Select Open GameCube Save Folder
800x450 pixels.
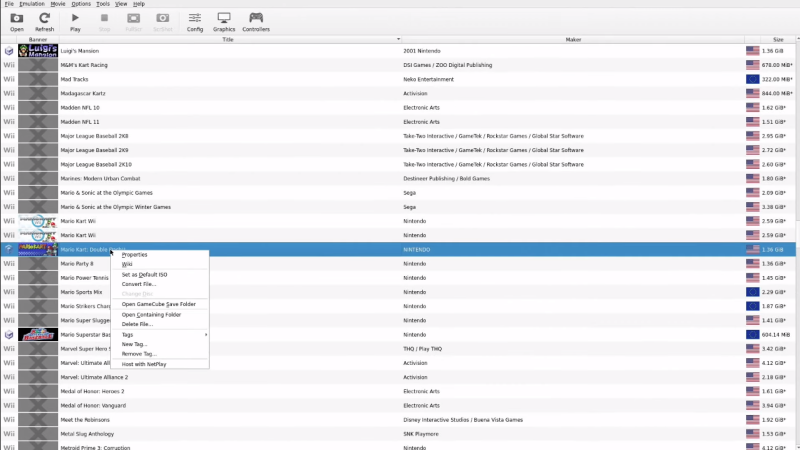(160, 304)
